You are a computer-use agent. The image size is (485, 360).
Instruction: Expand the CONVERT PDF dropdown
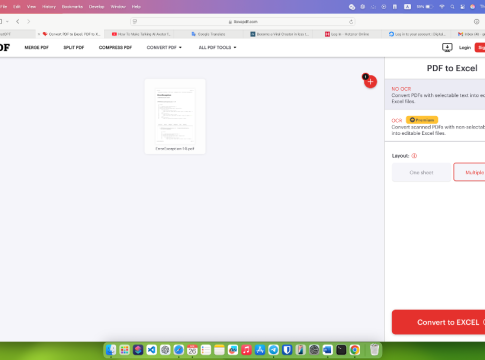tap(164, 47)
